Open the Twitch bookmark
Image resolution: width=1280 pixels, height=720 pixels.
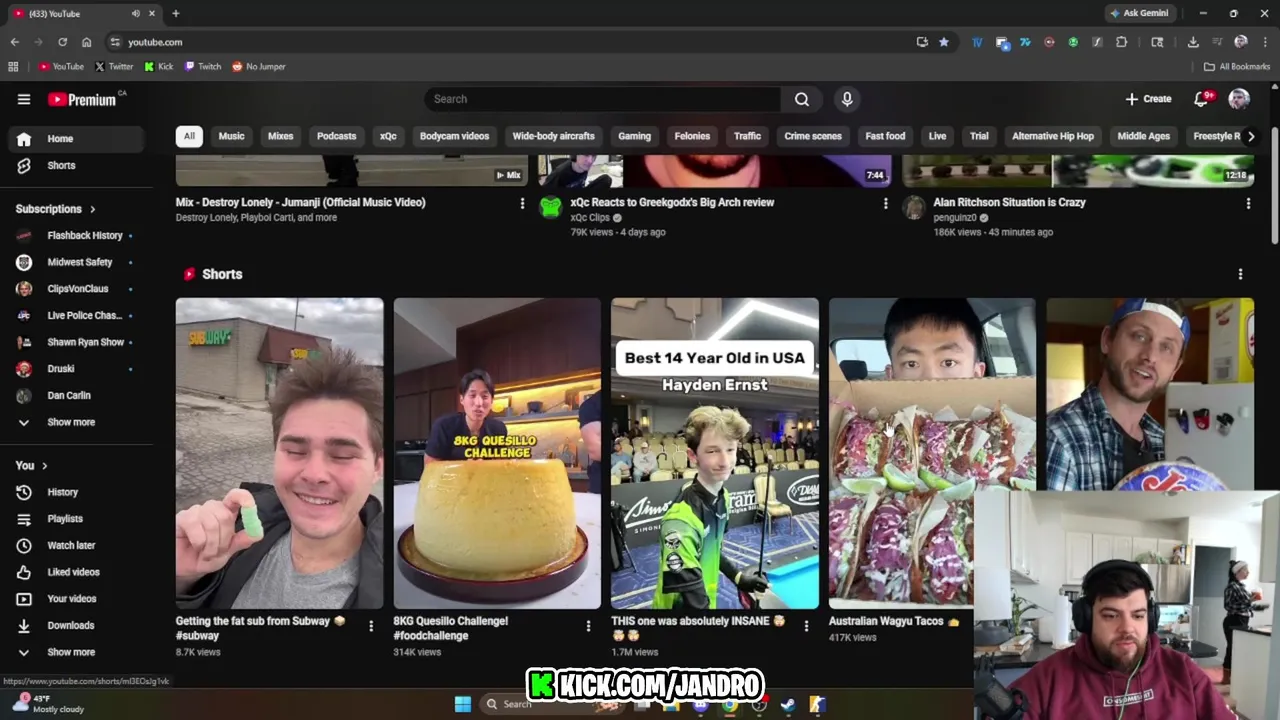click(x=203, y=67)
